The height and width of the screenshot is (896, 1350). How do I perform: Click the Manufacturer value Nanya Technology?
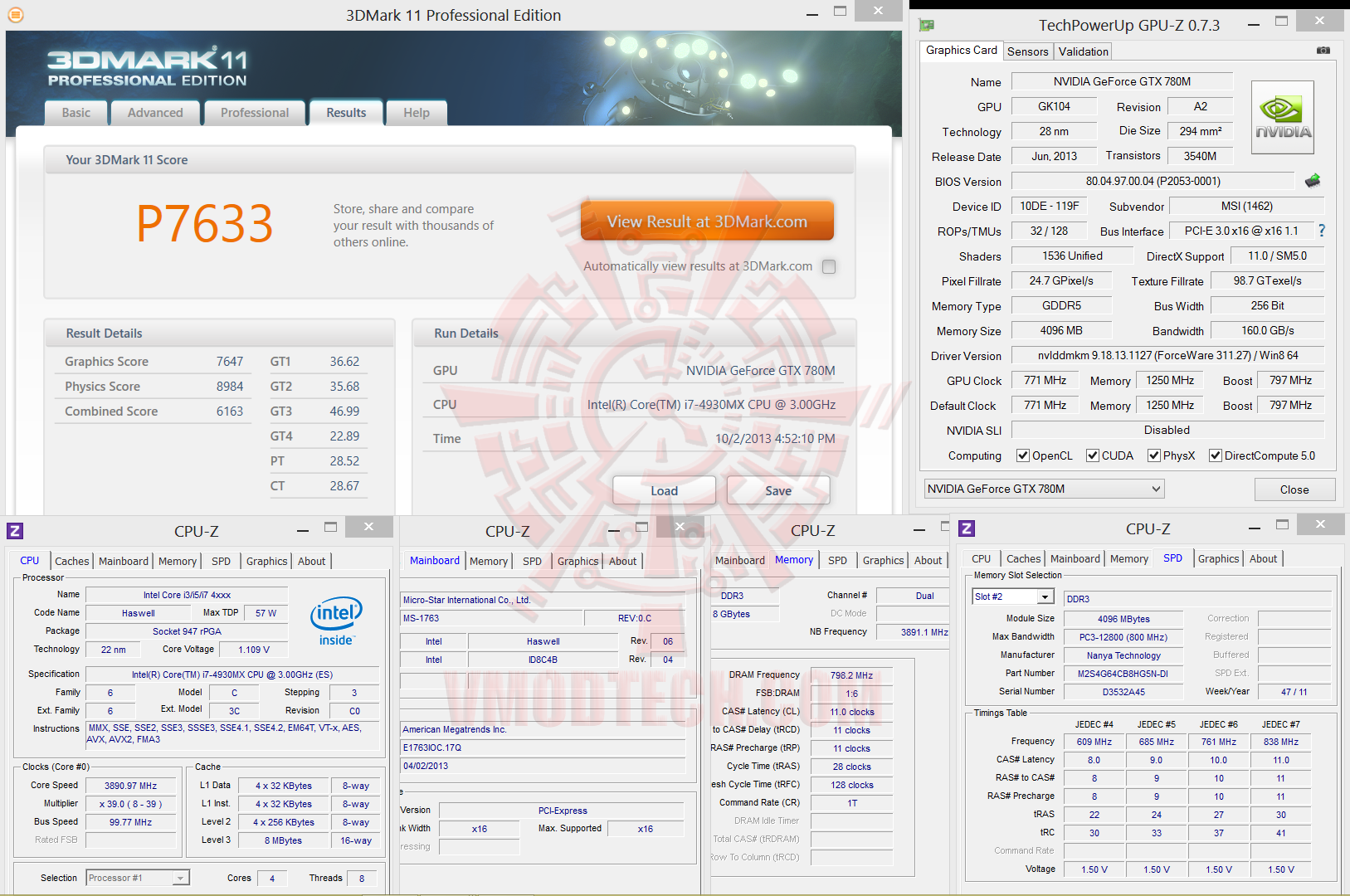tap(1123, 655)
